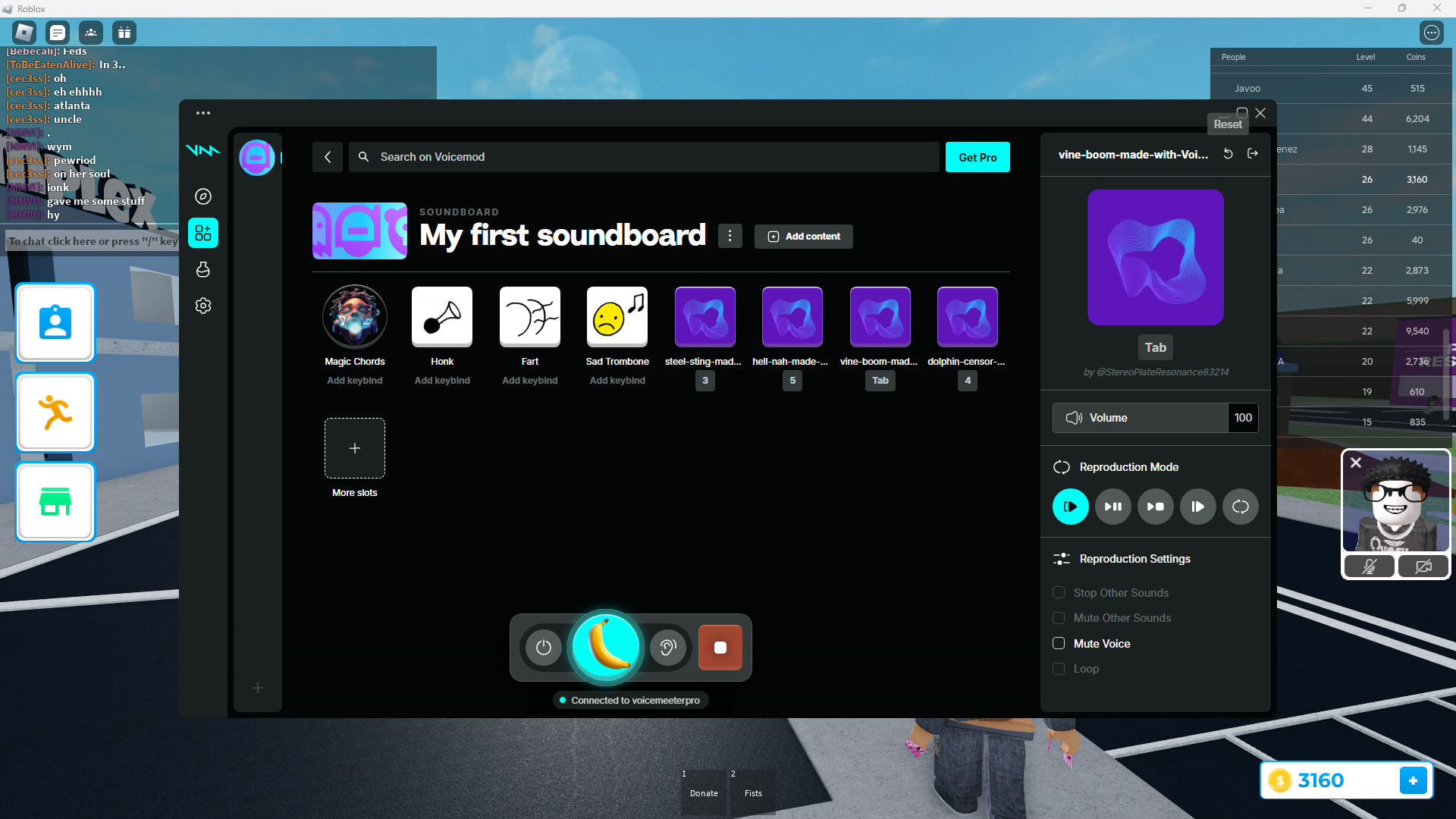Open Roblox emotes running figure button
1456x819 pixels.
[x=55, y=413]
